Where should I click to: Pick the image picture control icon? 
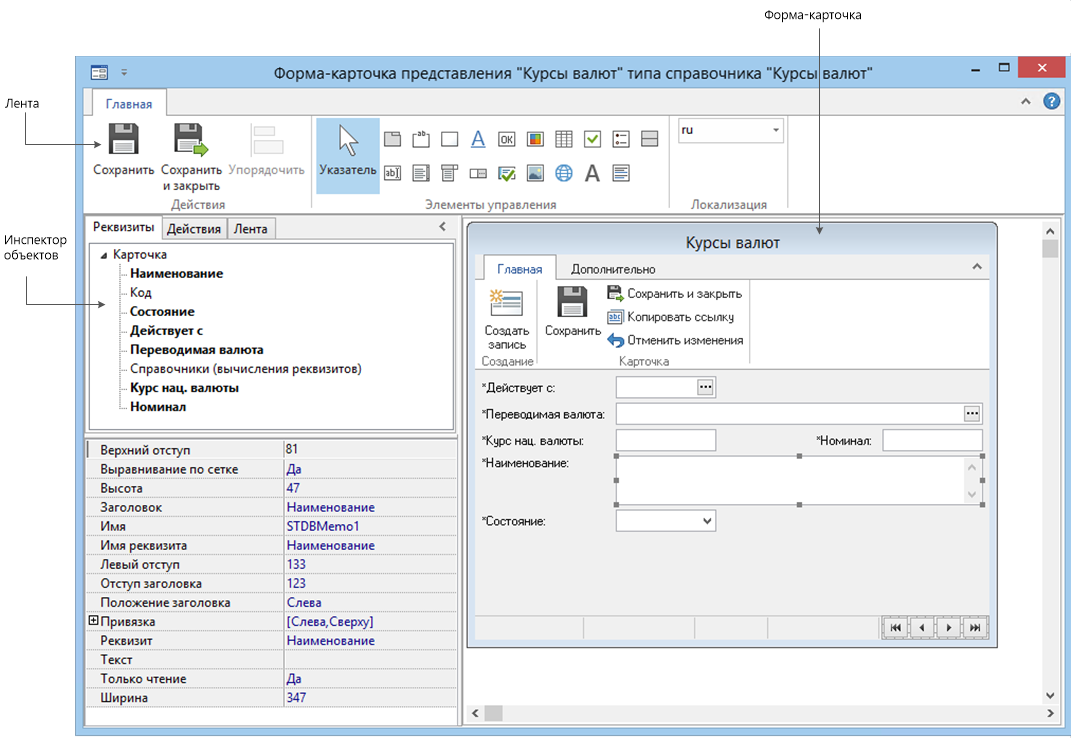click(x=535, y=174)
